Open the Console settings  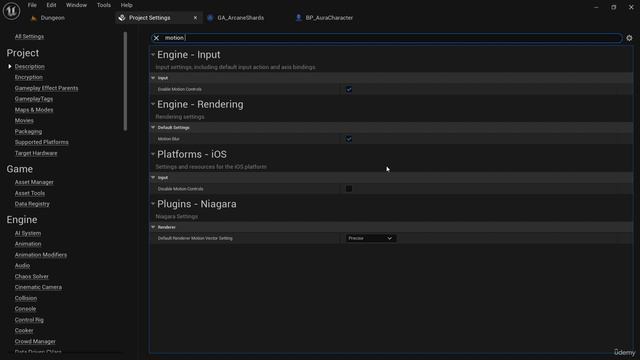25,309
